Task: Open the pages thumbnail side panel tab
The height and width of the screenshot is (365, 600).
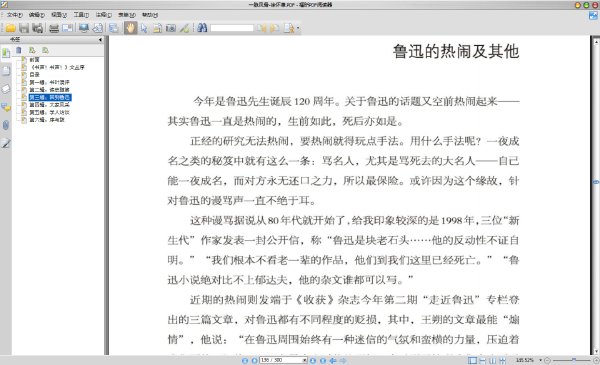Action: click(x=6, y=71)
